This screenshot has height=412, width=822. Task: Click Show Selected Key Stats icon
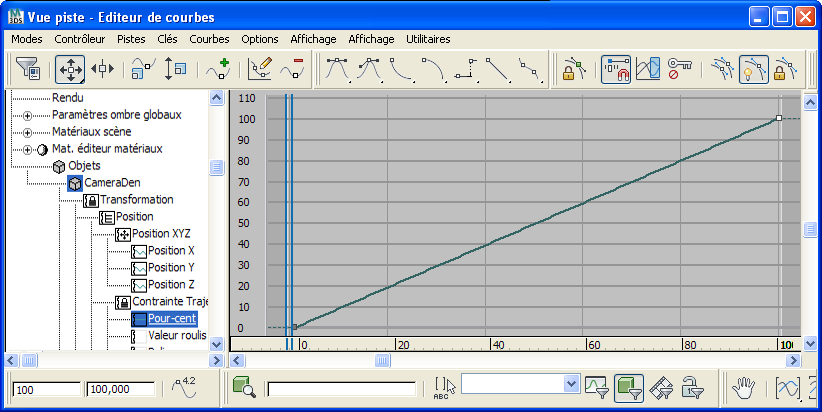(x=185, y=388)
